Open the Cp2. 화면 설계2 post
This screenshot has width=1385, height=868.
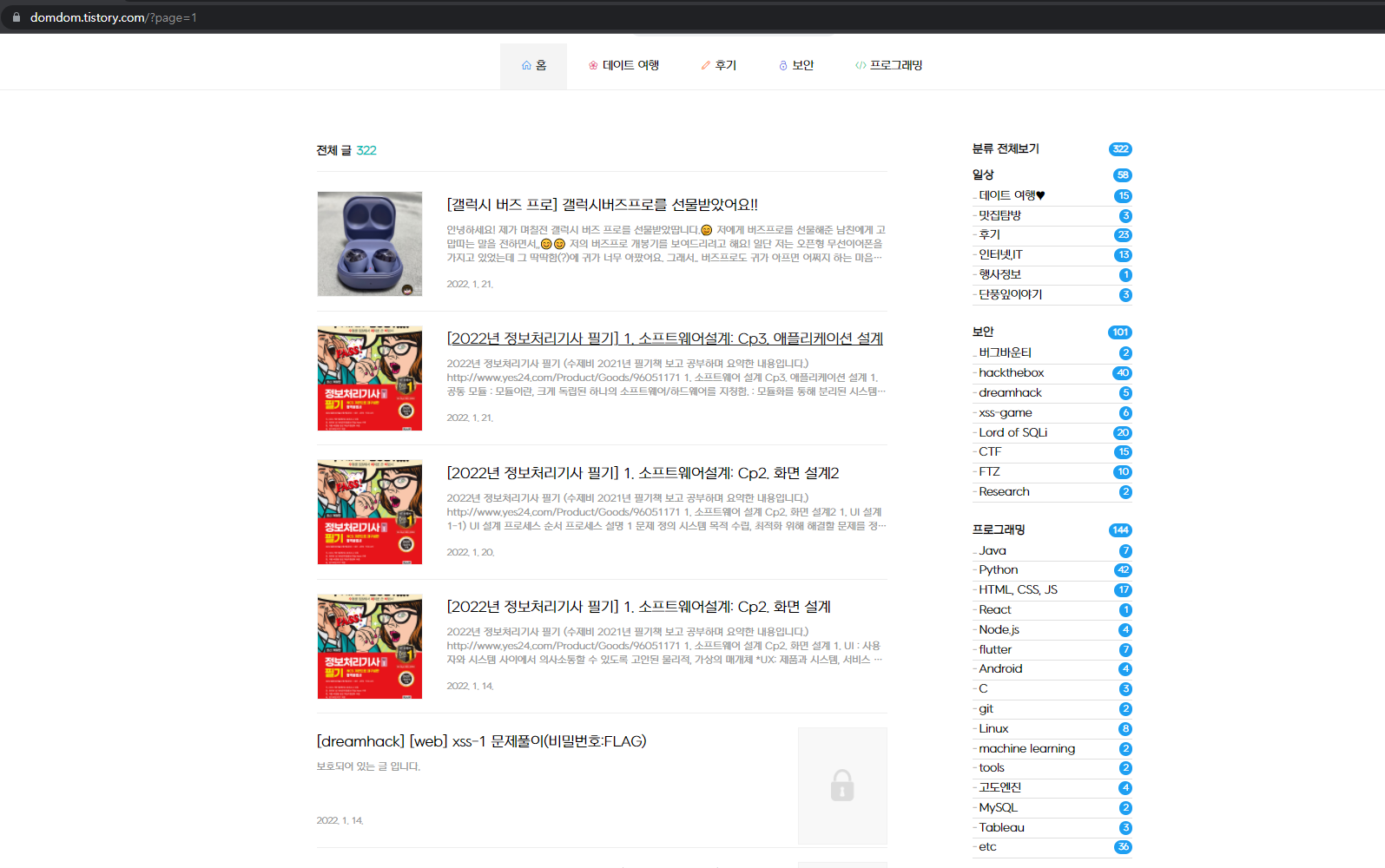643,473
